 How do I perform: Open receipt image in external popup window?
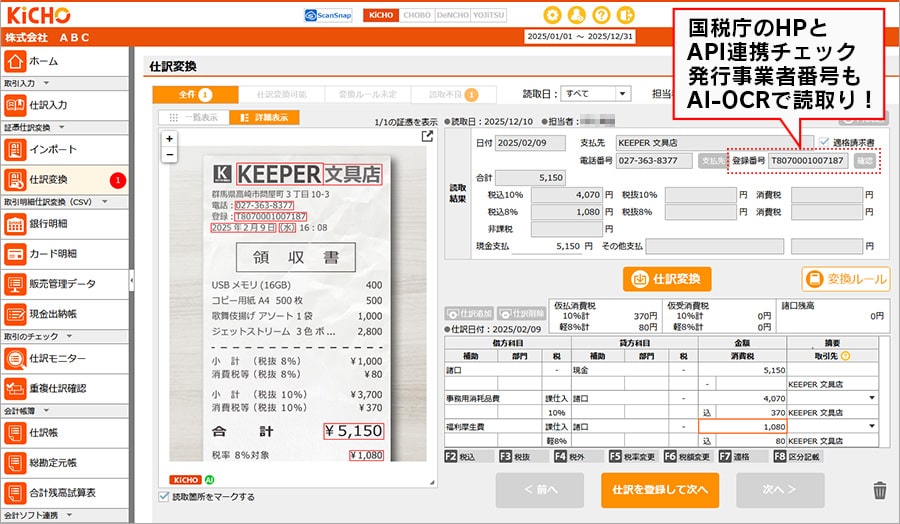pos(428,137)
